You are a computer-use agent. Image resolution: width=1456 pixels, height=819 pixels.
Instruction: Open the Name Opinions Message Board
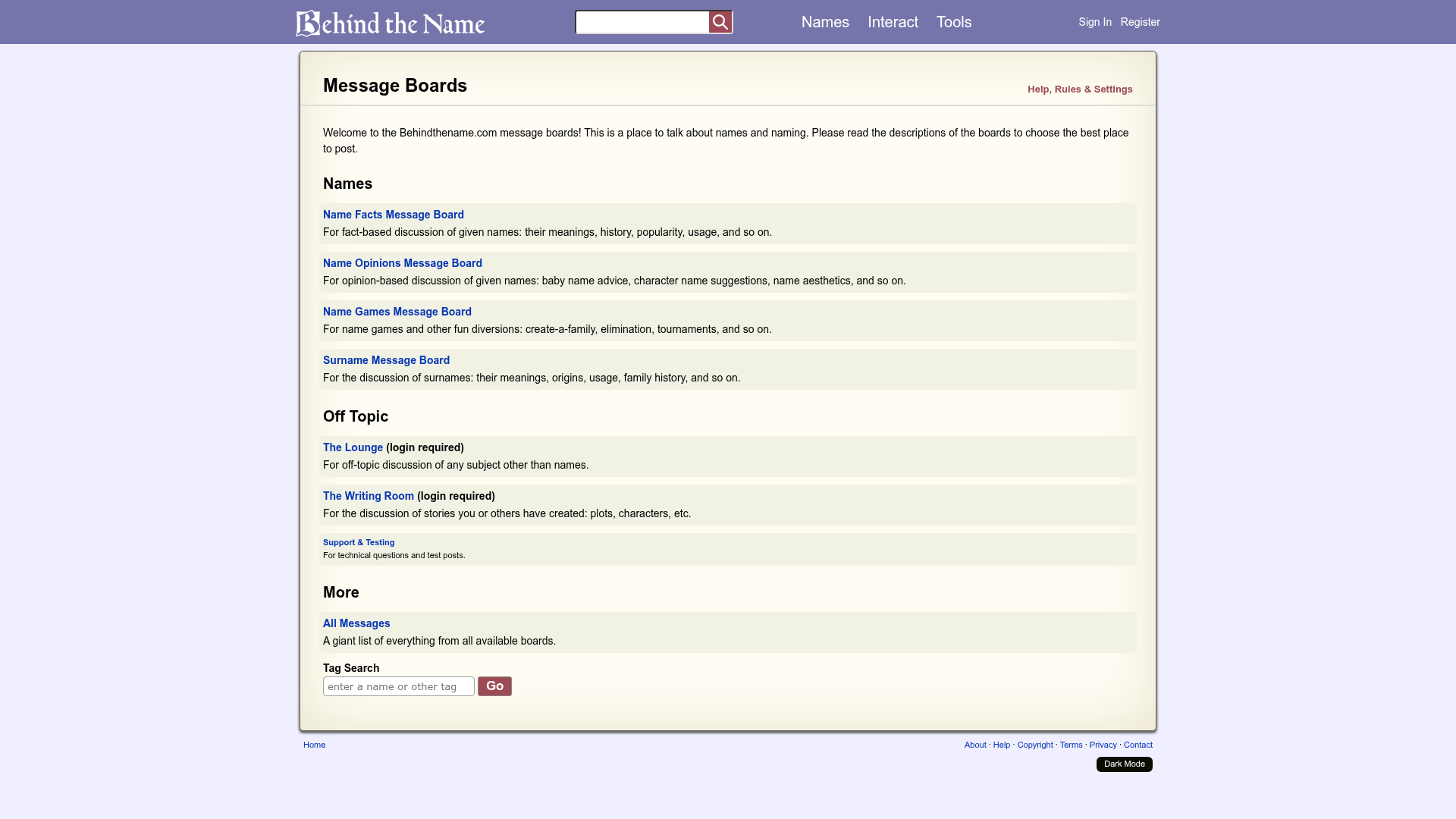pyautogui.click(x=403, y=263)
